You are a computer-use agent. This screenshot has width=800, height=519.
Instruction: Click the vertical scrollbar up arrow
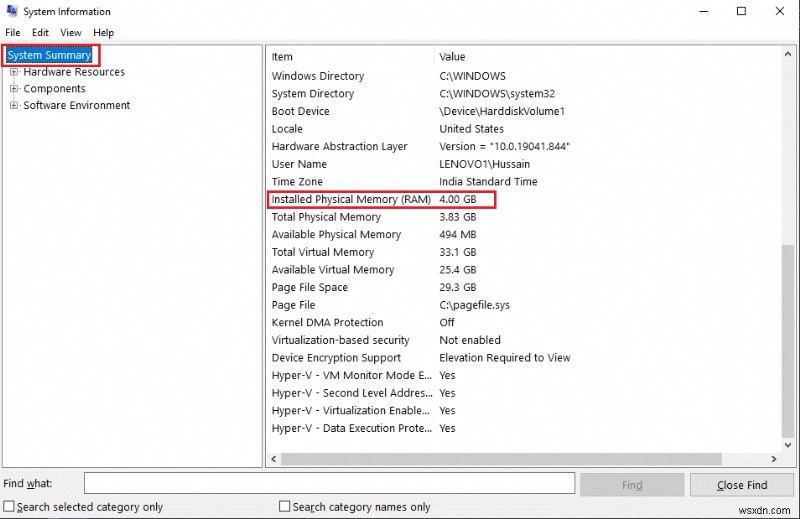(x=788, y=54)
